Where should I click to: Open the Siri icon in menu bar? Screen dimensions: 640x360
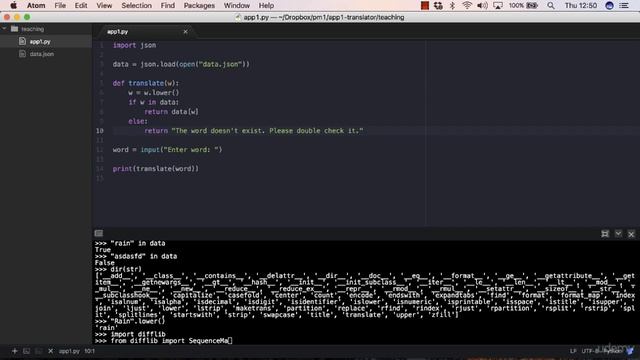point(609,5)
